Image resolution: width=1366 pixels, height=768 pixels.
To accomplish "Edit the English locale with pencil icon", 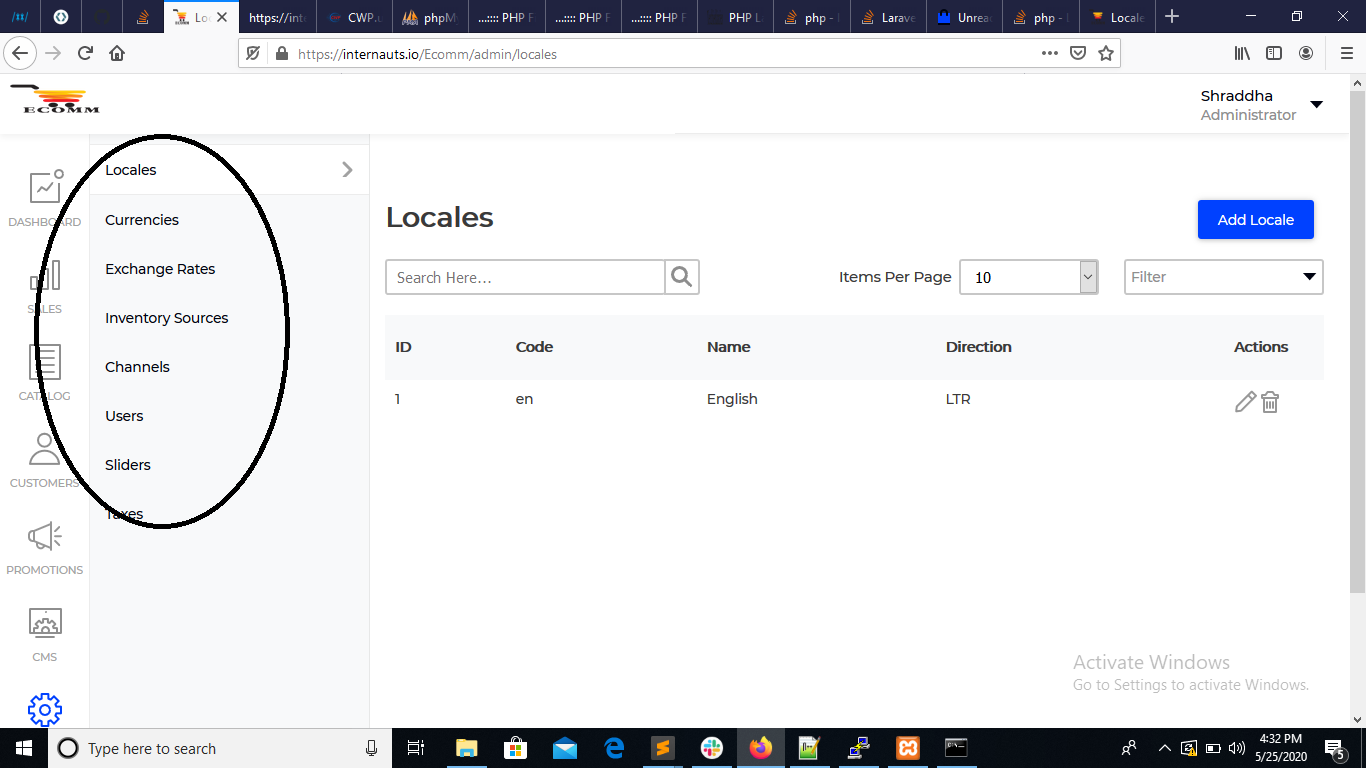I will pyautogui.click(x=1245, y=402).
